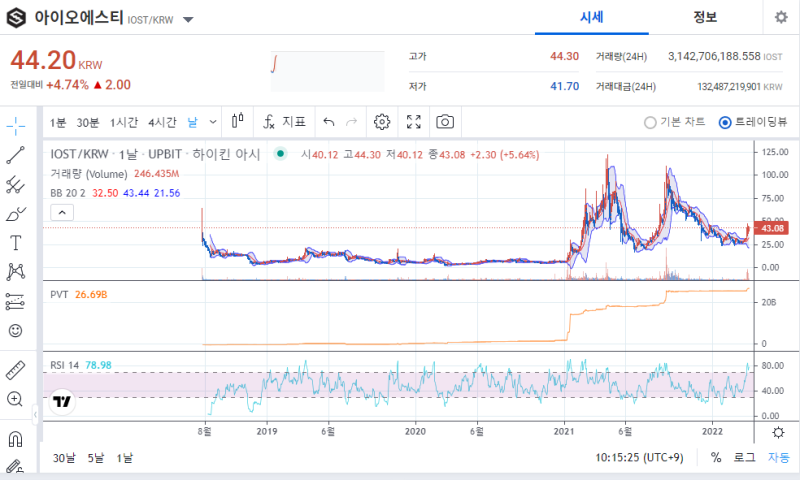Open page settings gear at top right
This screenshot has width=800, height=480.
coord(781,17)
